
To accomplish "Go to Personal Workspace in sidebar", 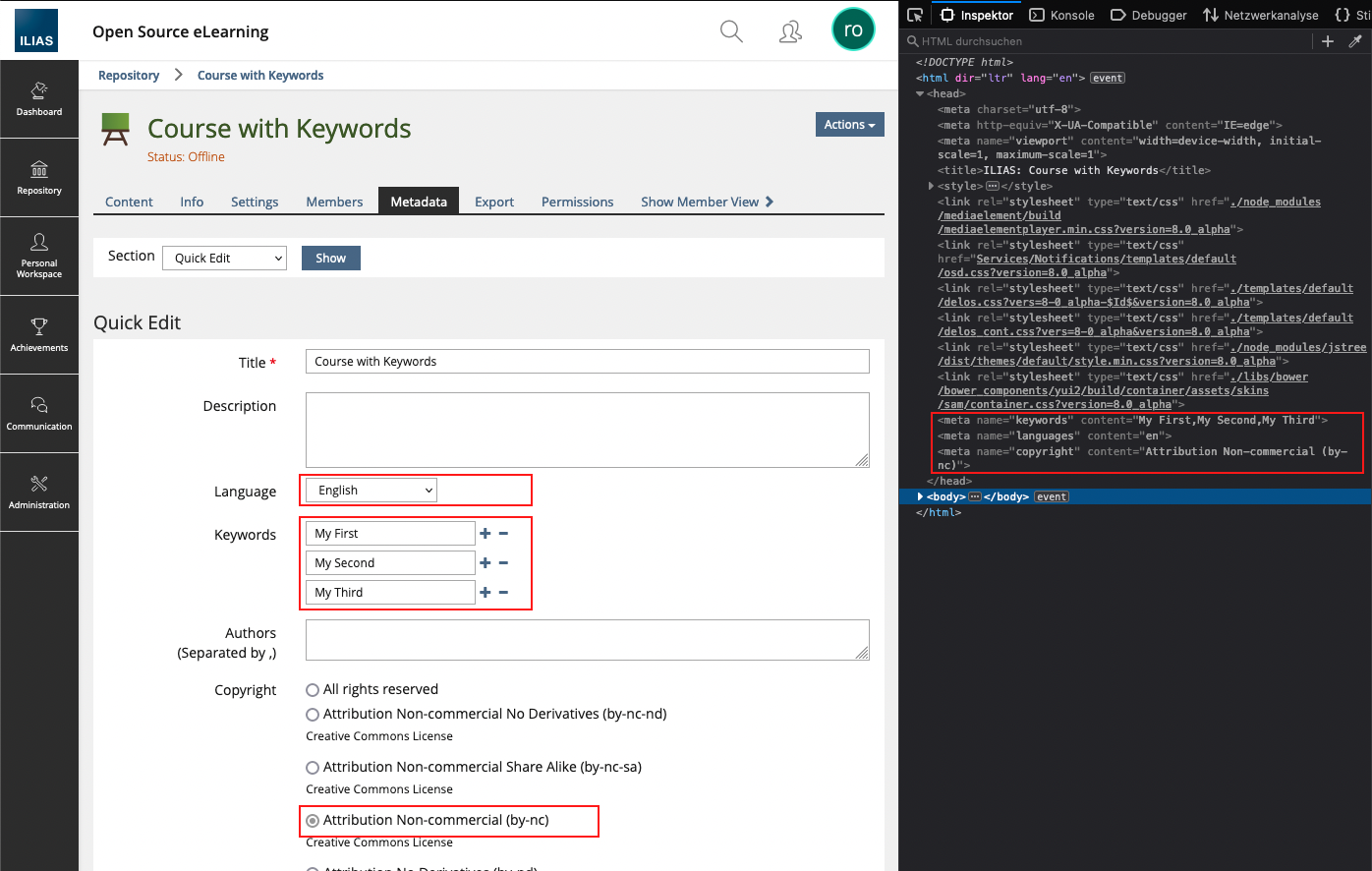I will pos(39,256).
